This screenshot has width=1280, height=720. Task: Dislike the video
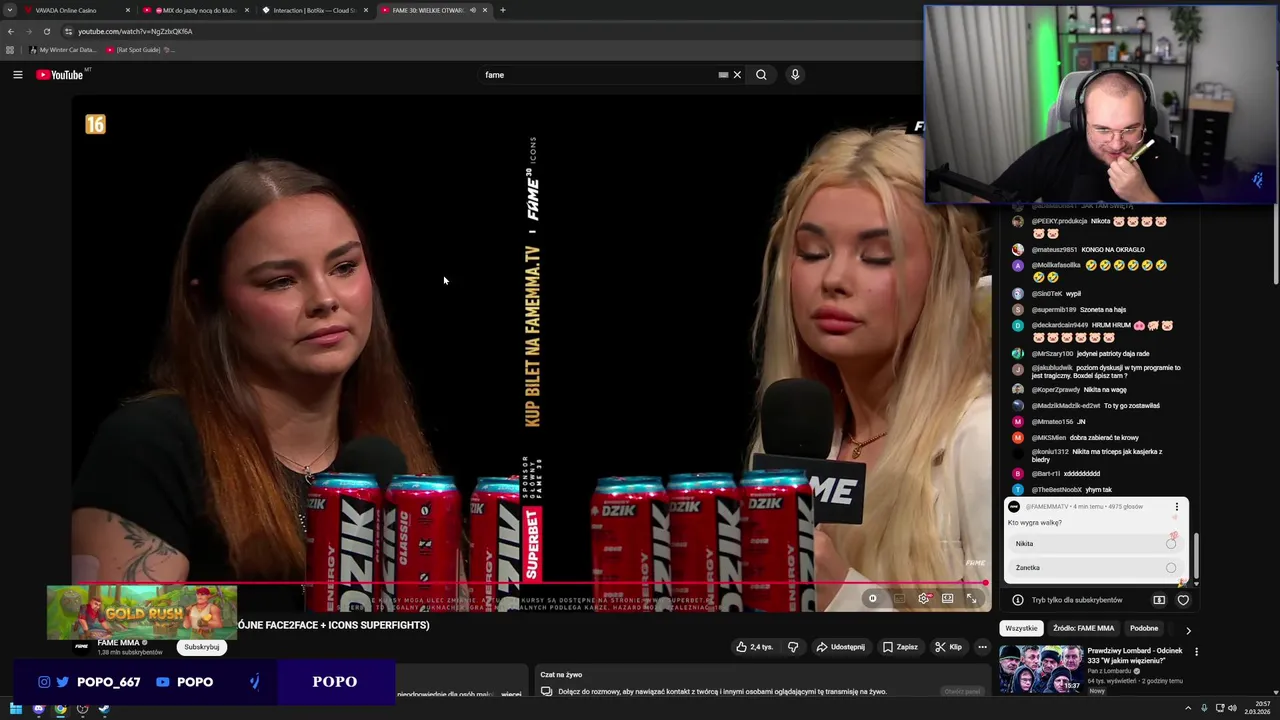[793, 647]
